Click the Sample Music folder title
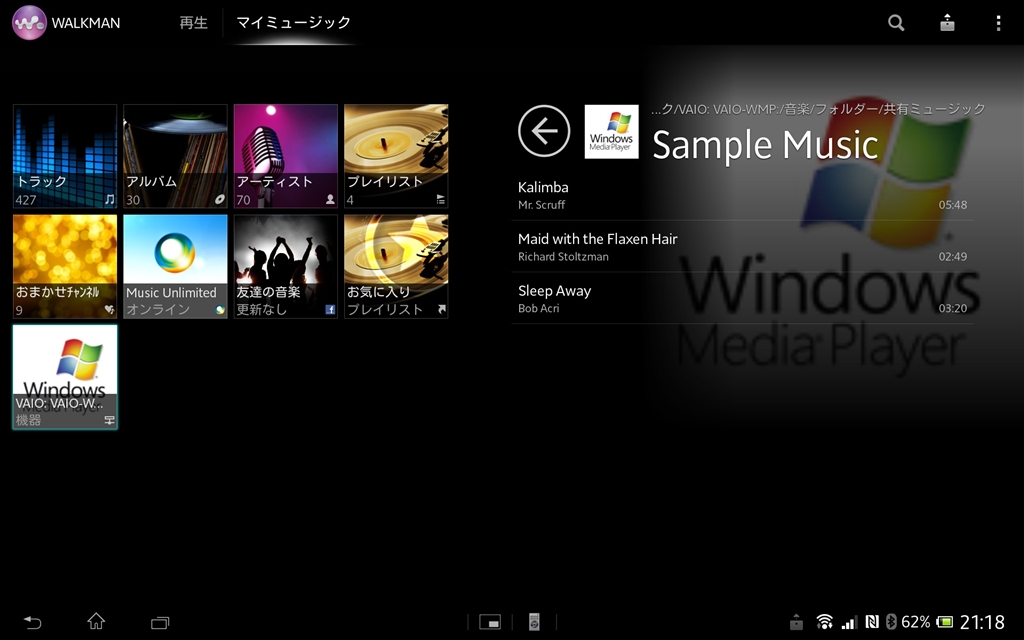This screenshot has height=640, width=1024. click(x=765, y=144)
